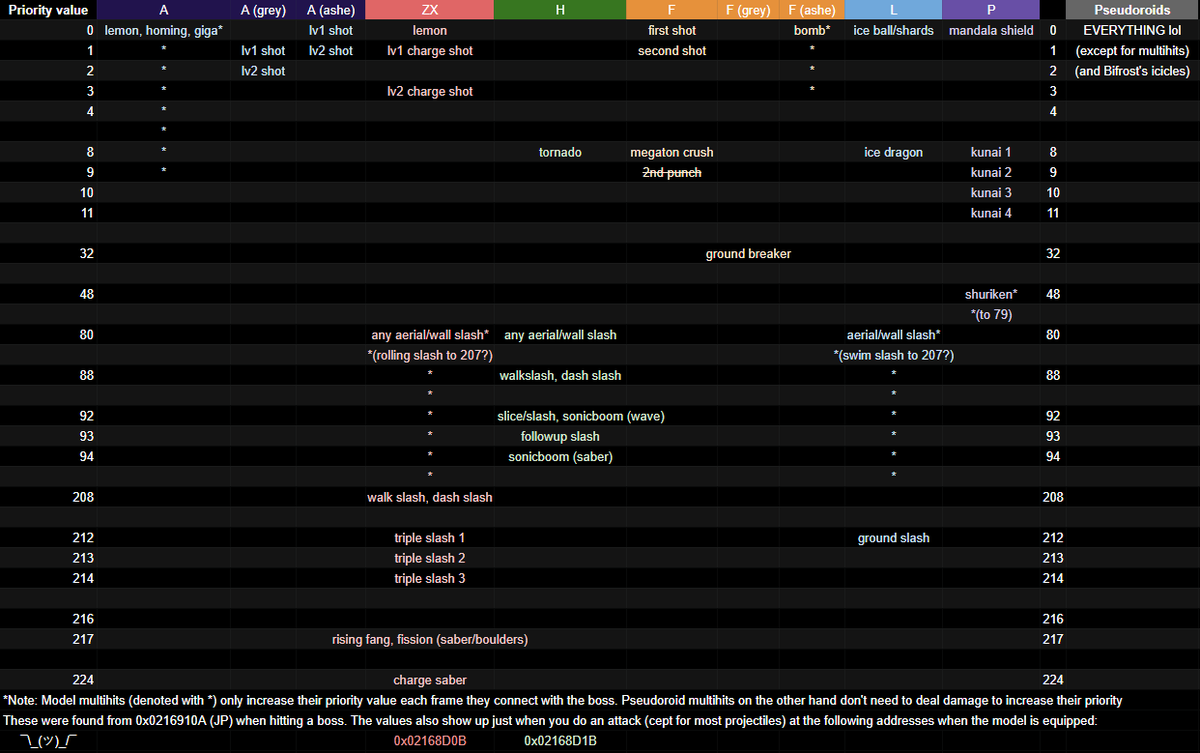
Task: Select the 'triple slash 1' cell
Action: pos(429,538)
